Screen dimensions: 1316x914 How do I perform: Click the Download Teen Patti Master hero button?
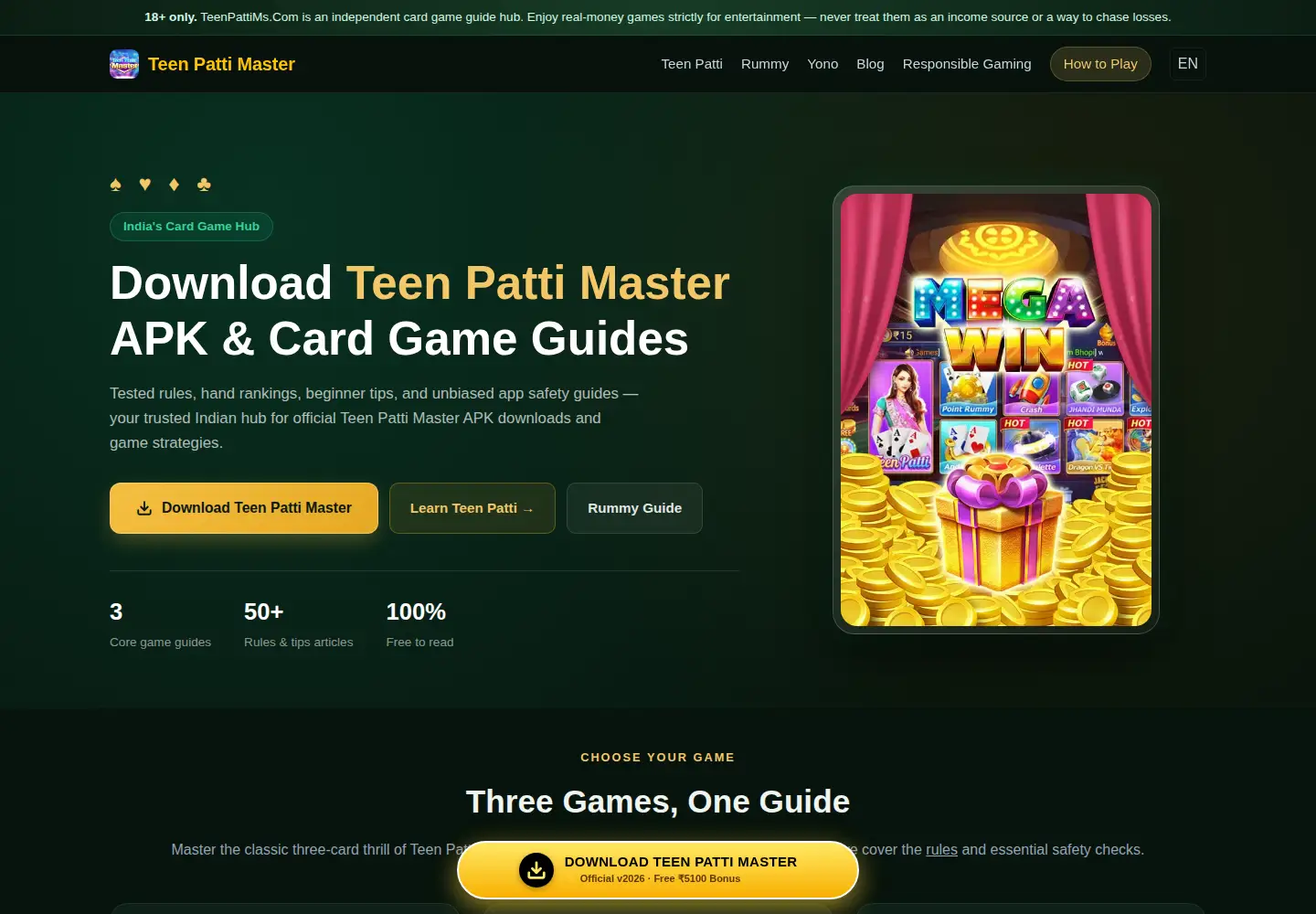(x=244, y=508)
